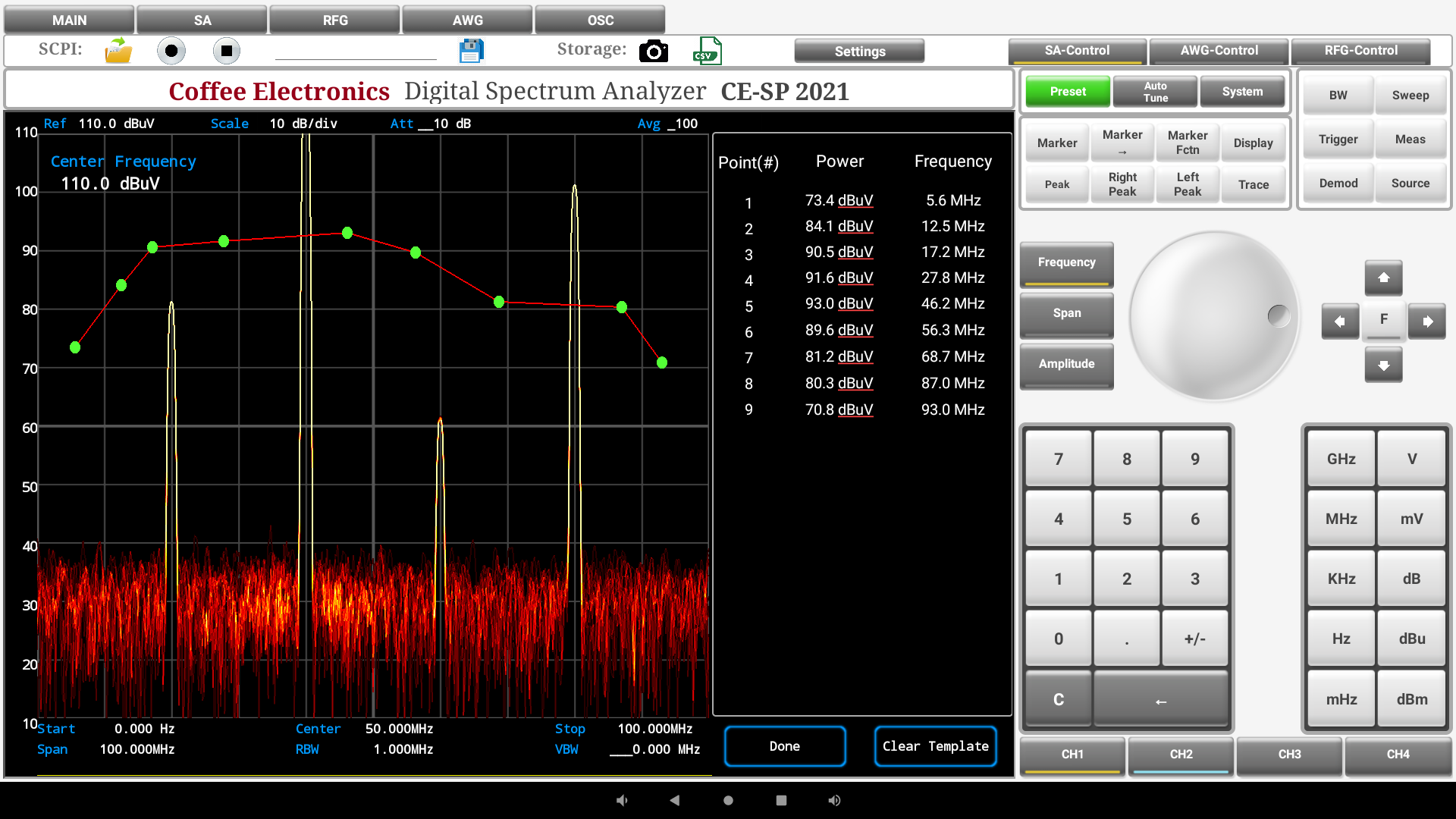This screenshot has height=819, width=1456.
Task: Take a screenshot with camera icon
Action: 653,51
